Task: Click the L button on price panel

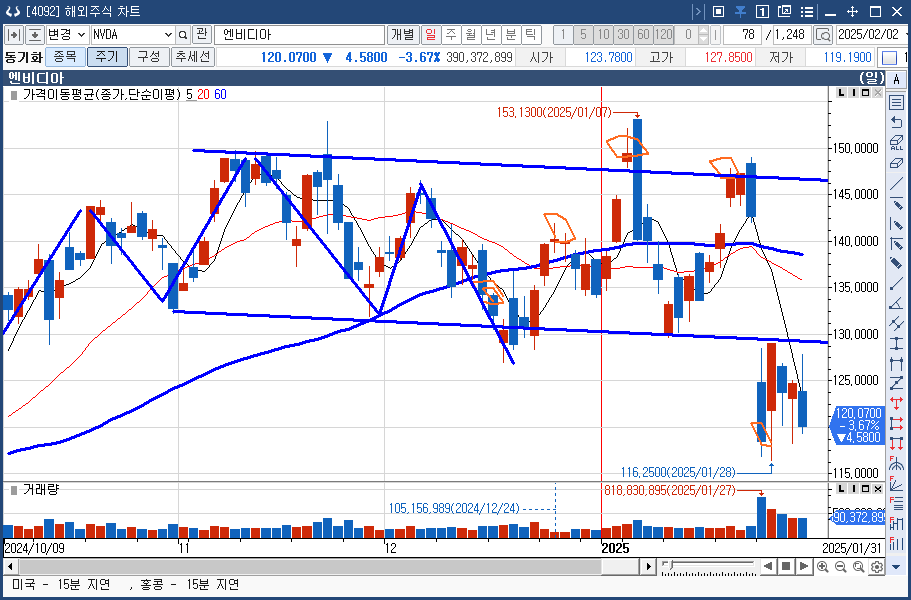Action: coord(841,93)
